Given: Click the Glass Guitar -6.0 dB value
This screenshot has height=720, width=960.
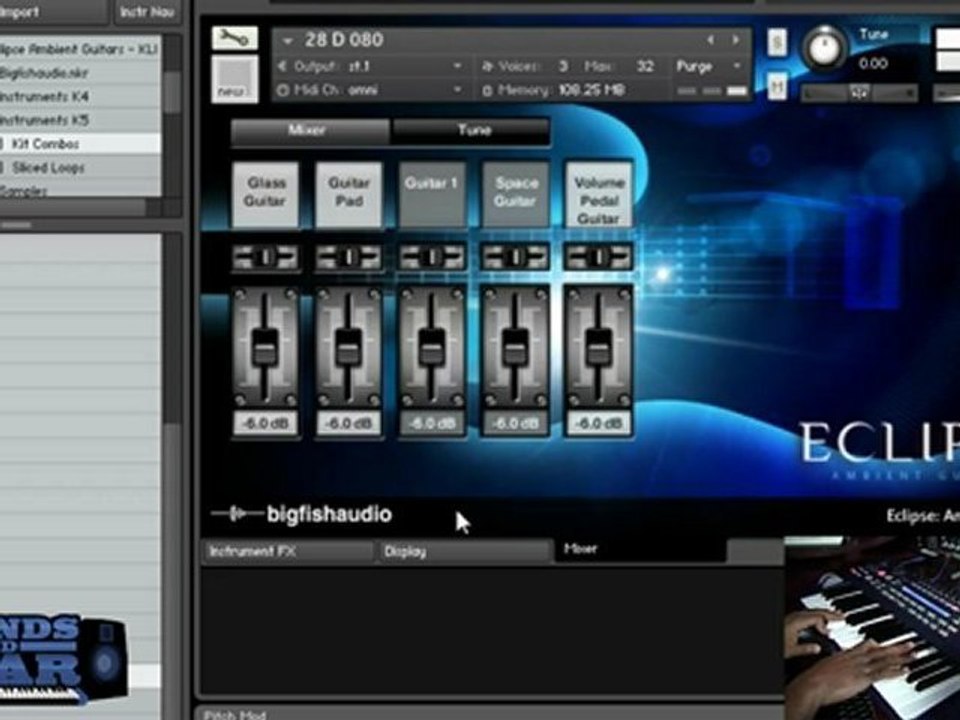Looking at the screenshot, I should [x=266, y=424].
